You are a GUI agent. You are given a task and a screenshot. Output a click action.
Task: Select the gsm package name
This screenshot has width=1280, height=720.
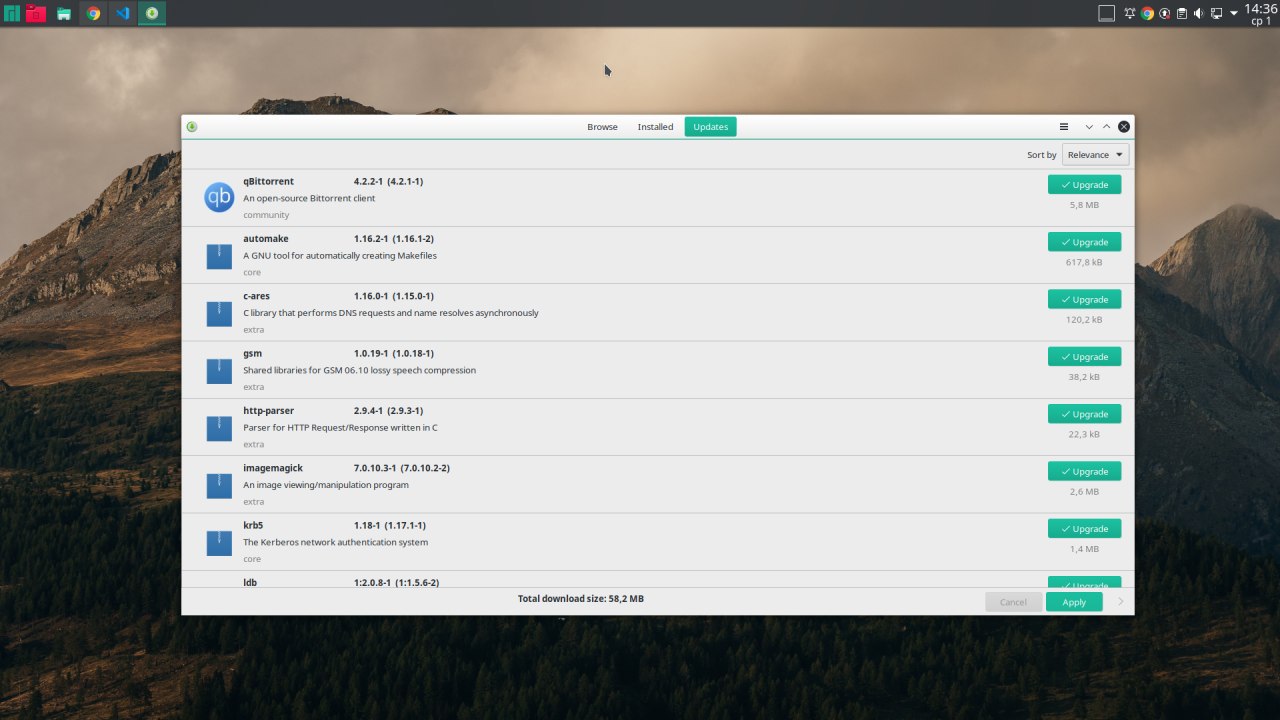pos(252,354)
